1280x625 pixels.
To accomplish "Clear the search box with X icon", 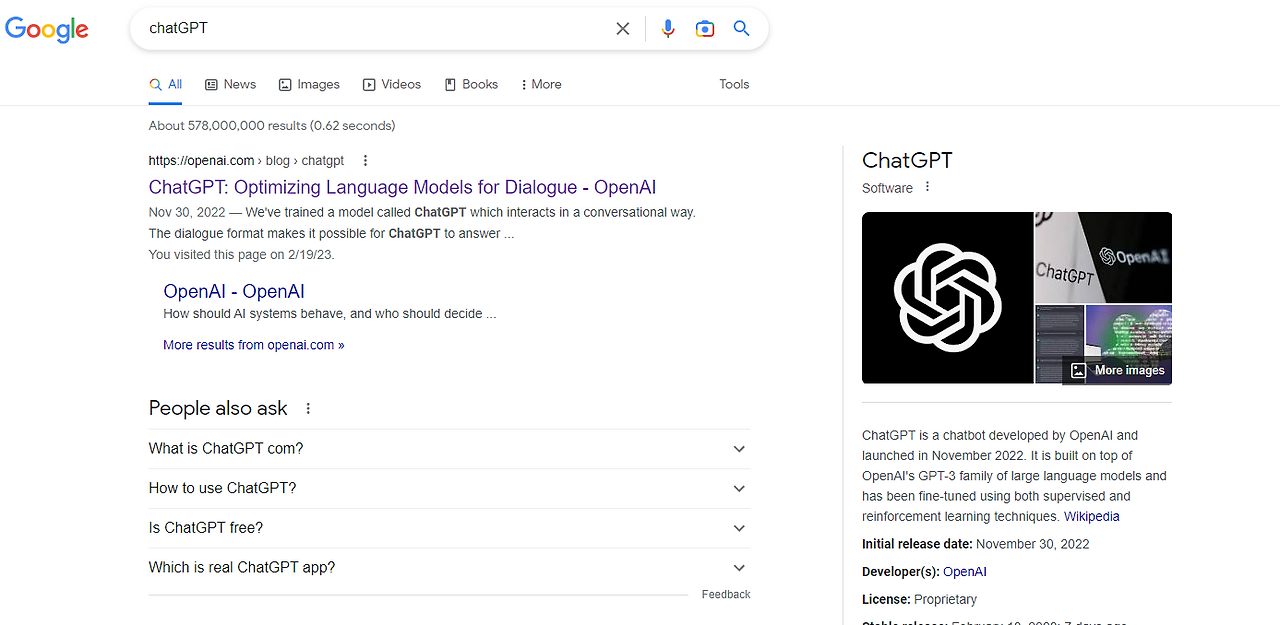I will tap(623, 29).
